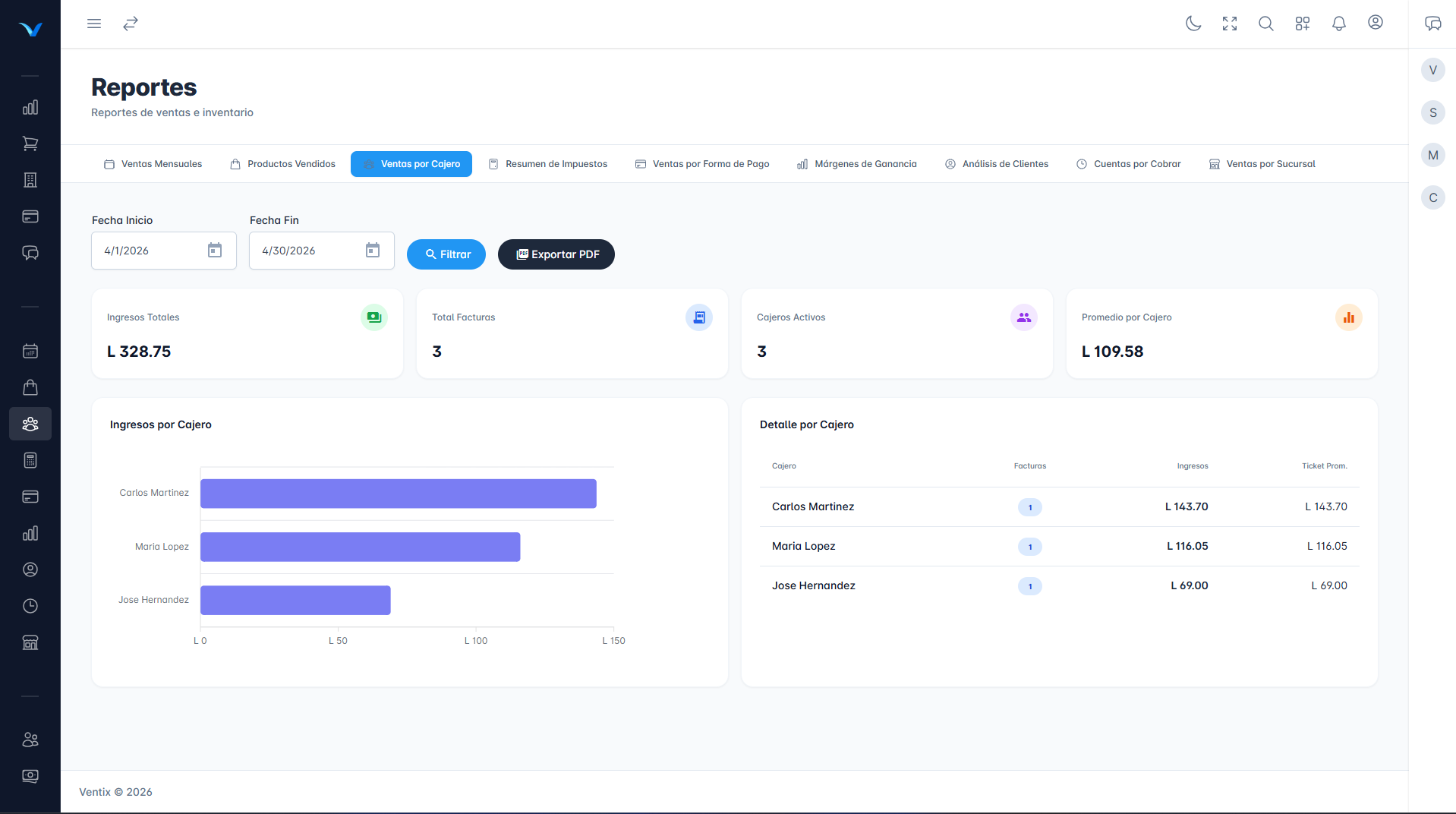
Task: Open the Análisis de Clientes tab
Action: [x=997, y=163]
